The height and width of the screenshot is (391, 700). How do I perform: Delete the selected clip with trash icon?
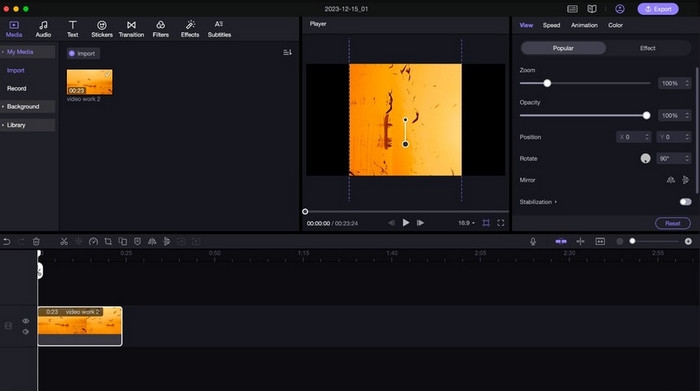tap(36, 241)
